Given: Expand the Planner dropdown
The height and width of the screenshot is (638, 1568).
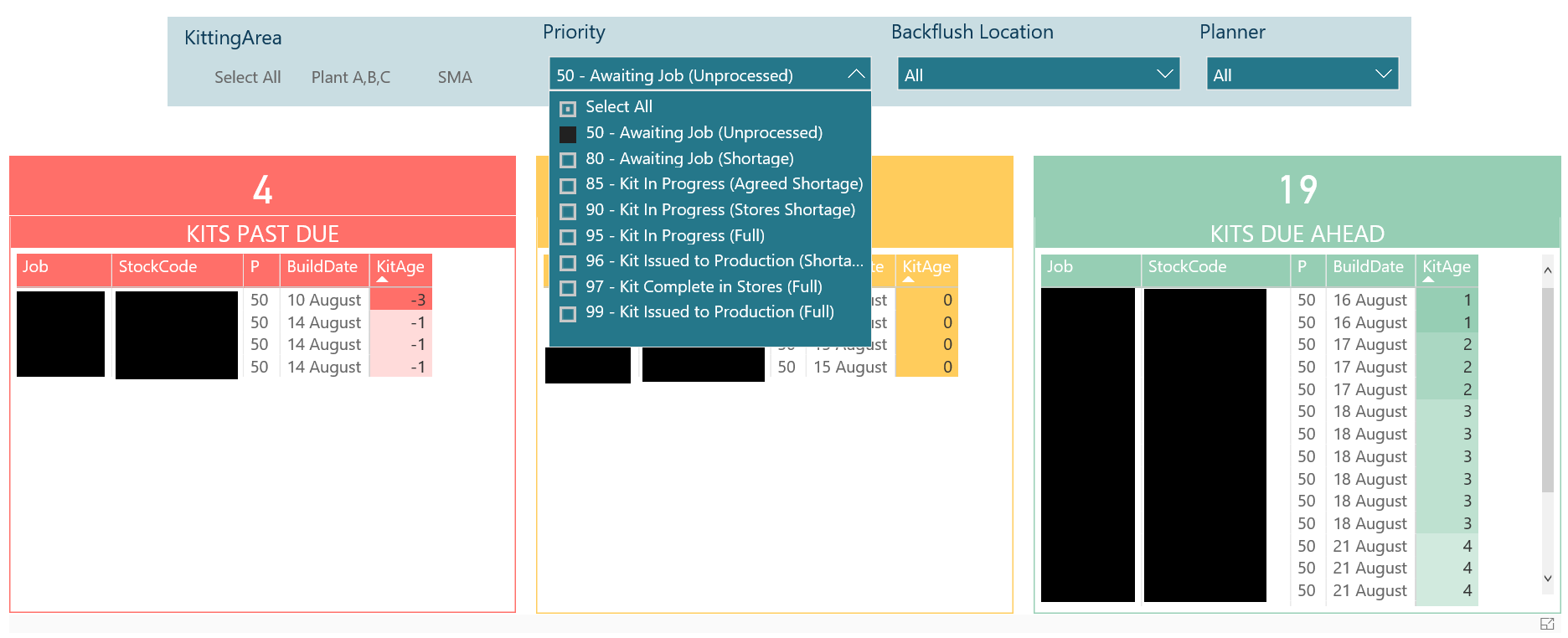Looking at the screenshot, I should 1302,75.
